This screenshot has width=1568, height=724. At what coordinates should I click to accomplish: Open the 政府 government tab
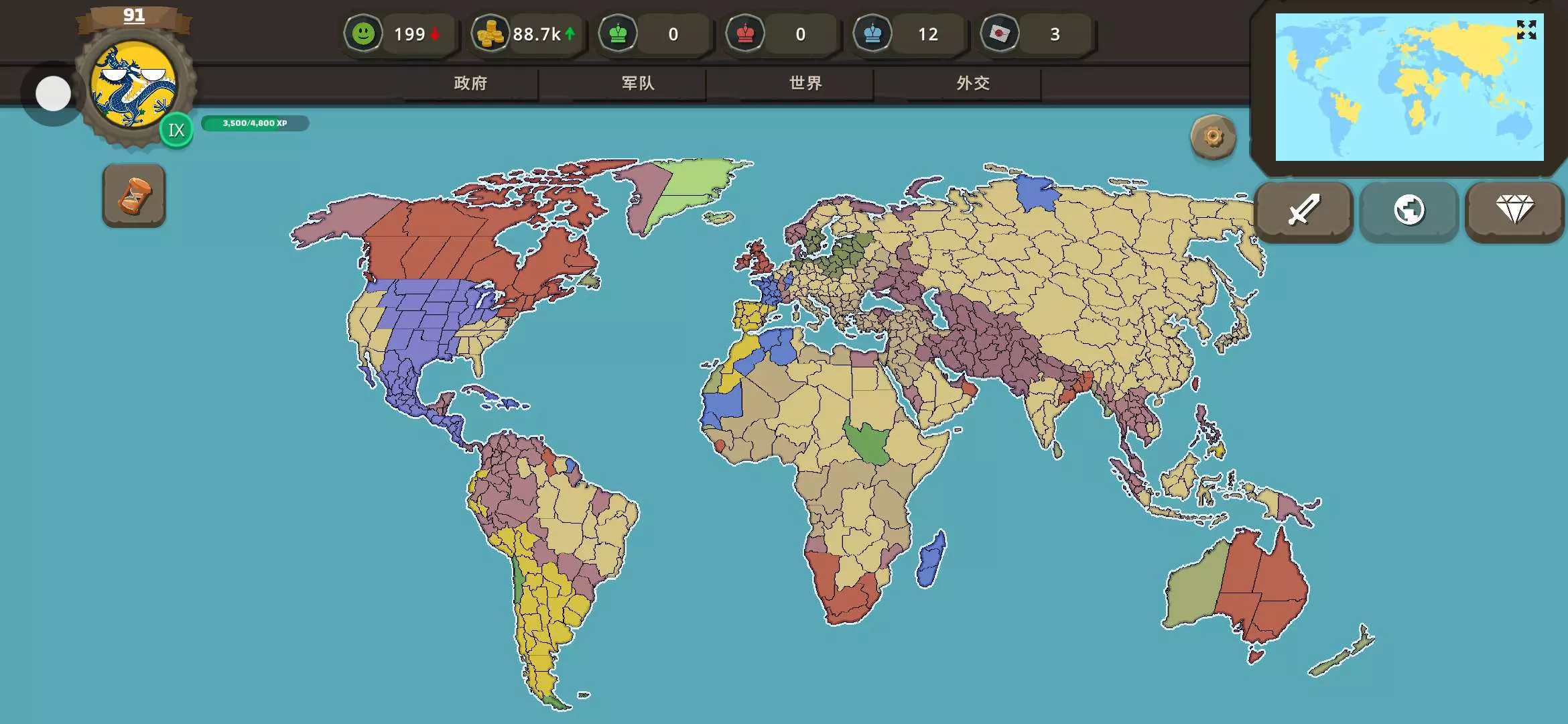click(x=470, y=83)
